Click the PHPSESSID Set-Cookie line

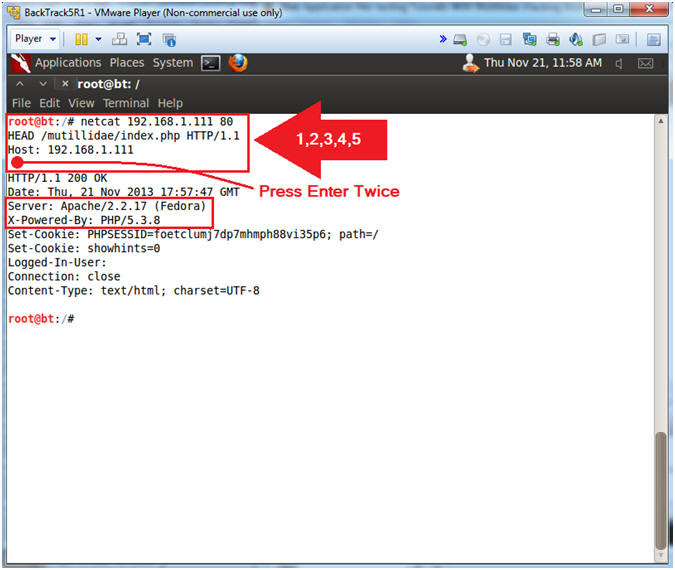(193, 235)
